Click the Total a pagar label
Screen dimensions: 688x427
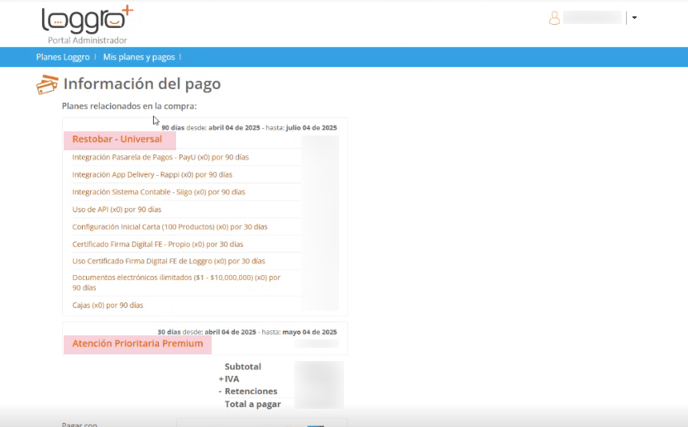[252, 404]
